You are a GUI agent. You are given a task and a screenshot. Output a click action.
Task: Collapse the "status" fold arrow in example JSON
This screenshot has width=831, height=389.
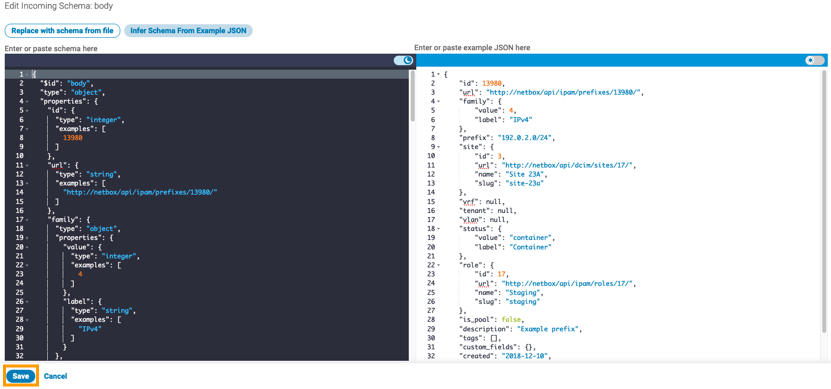[439, 228]
